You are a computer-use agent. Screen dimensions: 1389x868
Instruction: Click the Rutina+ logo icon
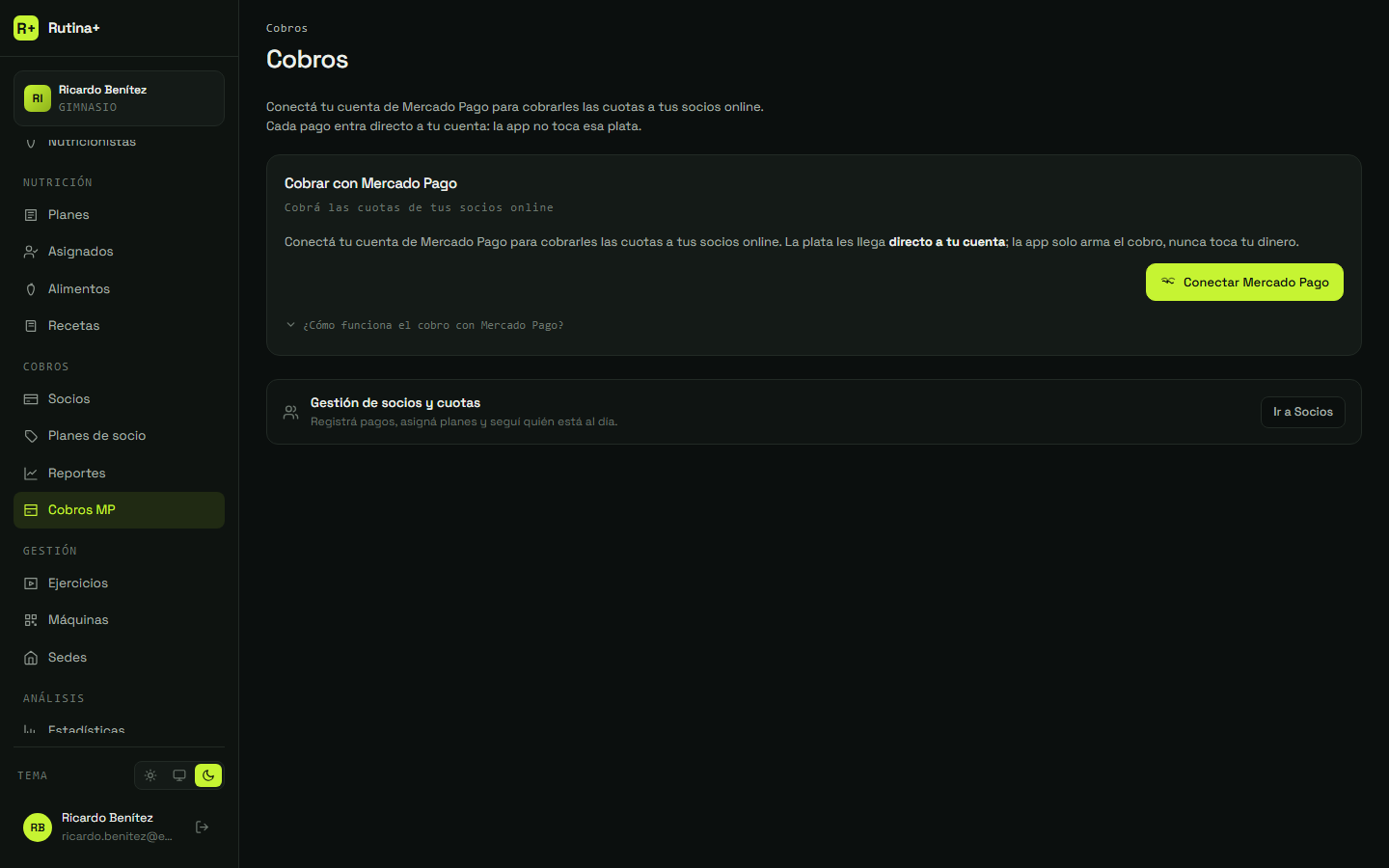(x=26, y=28)
